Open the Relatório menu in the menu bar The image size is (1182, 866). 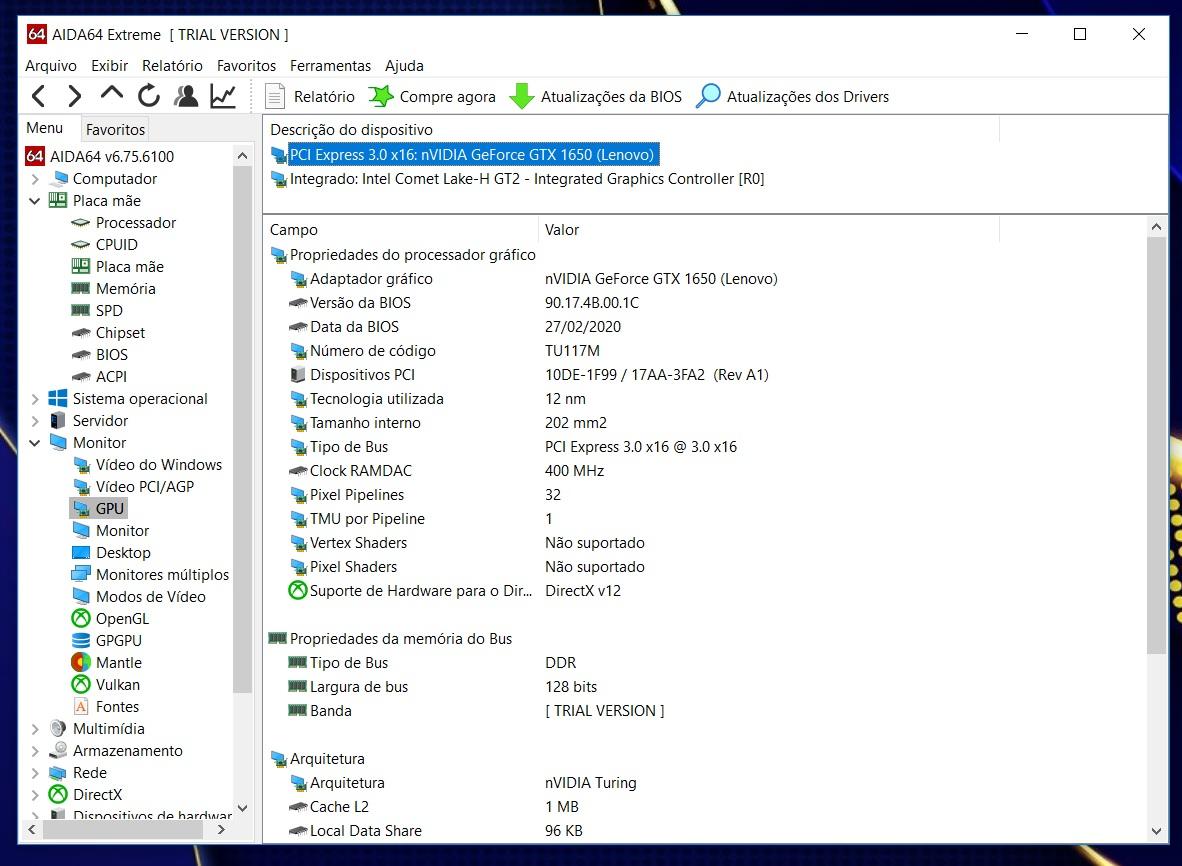172,66
